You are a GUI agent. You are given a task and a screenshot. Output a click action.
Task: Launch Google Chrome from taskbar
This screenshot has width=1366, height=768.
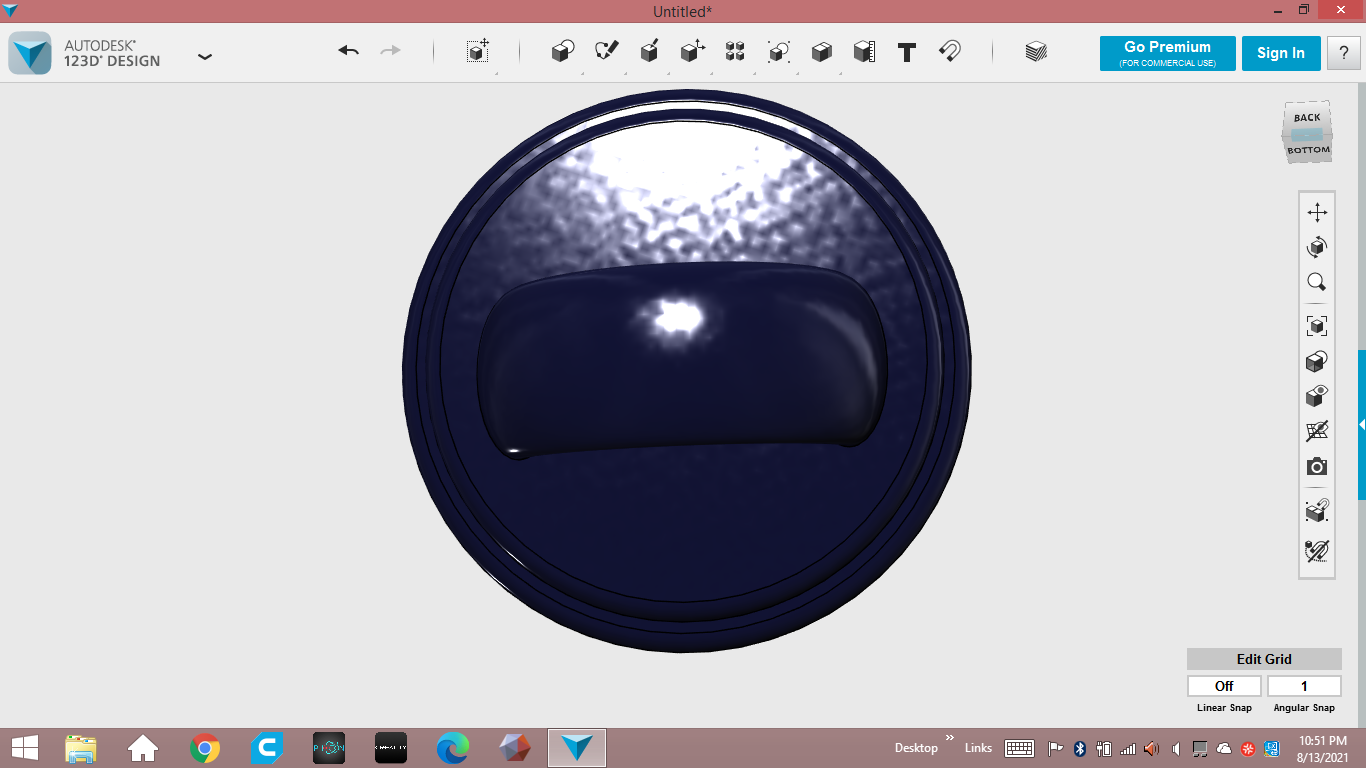click(x=205, y=748)
